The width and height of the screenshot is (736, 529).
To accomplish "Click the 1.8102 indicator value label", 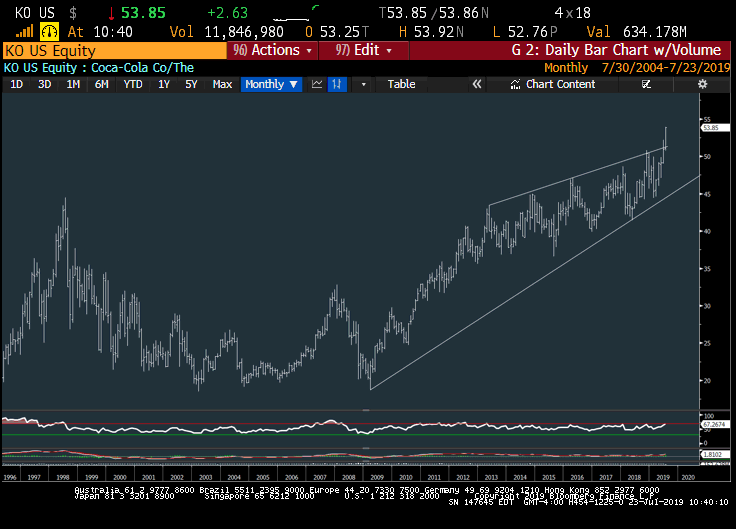I will pyautogui.click(x=714, y=454).
